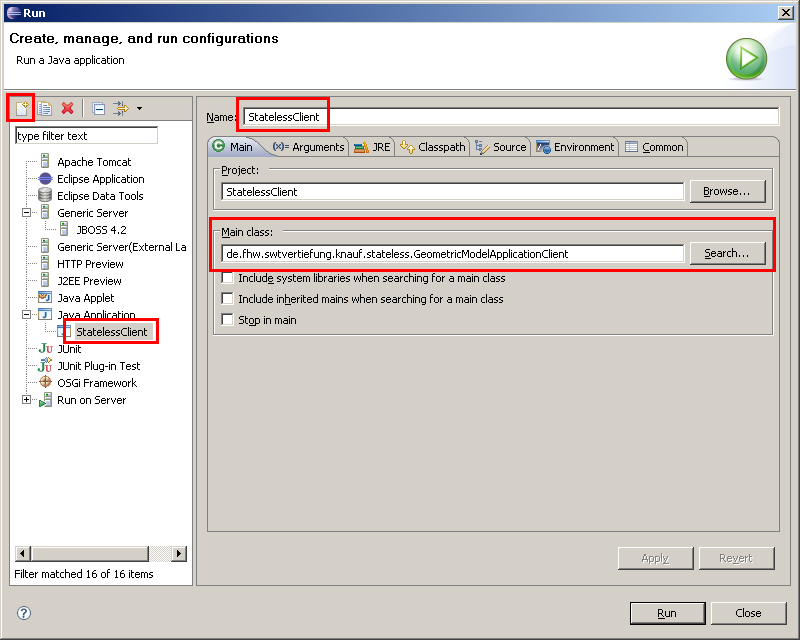Click the OSGi Framework icon

tap(45, 382)
